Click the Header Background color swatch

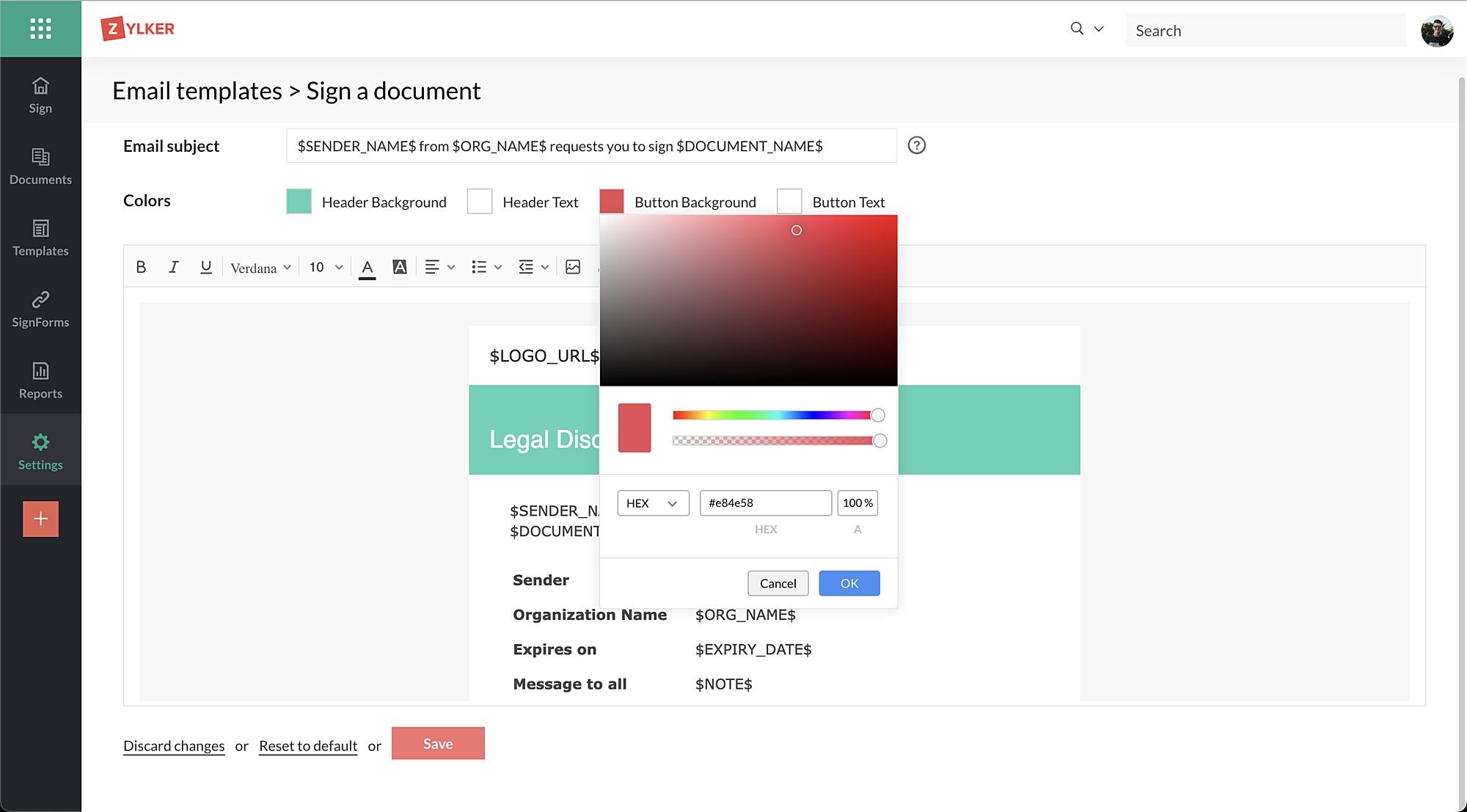(x=299, y=201)
